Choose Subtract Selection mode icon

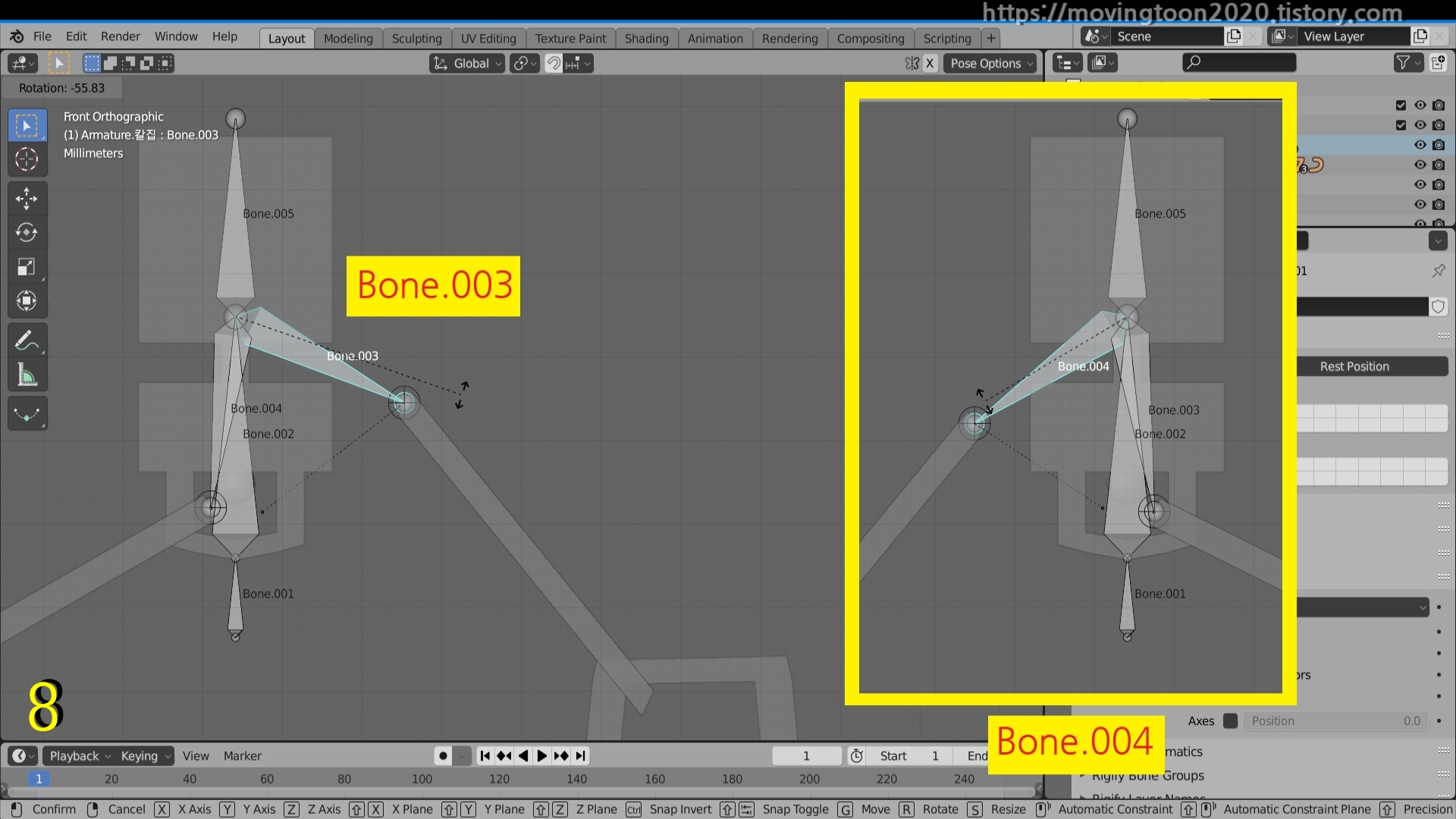[x=128, y=64]
